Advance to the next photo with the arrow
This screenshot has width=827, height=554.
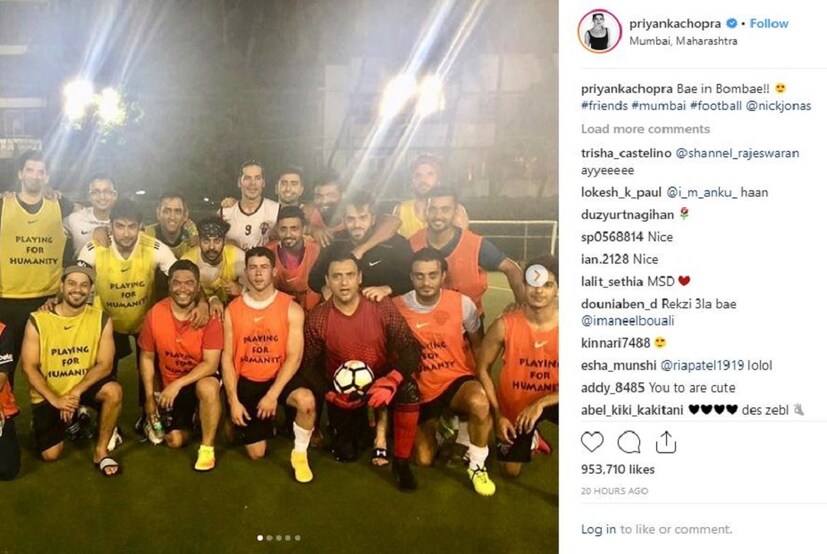click(x=537, y=275)
